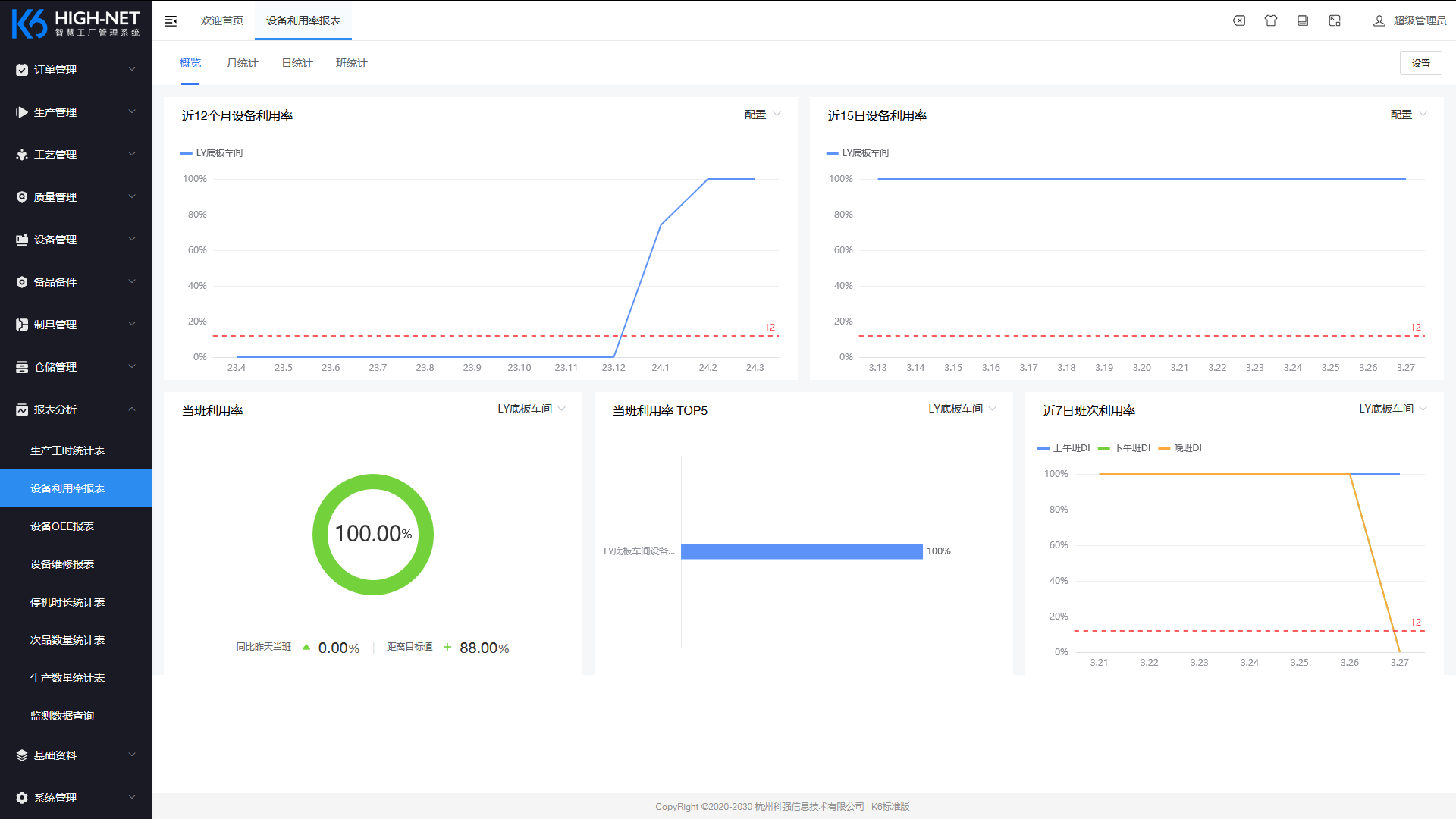Viewport: 1456px width, 819px height.
Task: Toggle the fullscreen icon in top bar
Action: [1335, 20]
